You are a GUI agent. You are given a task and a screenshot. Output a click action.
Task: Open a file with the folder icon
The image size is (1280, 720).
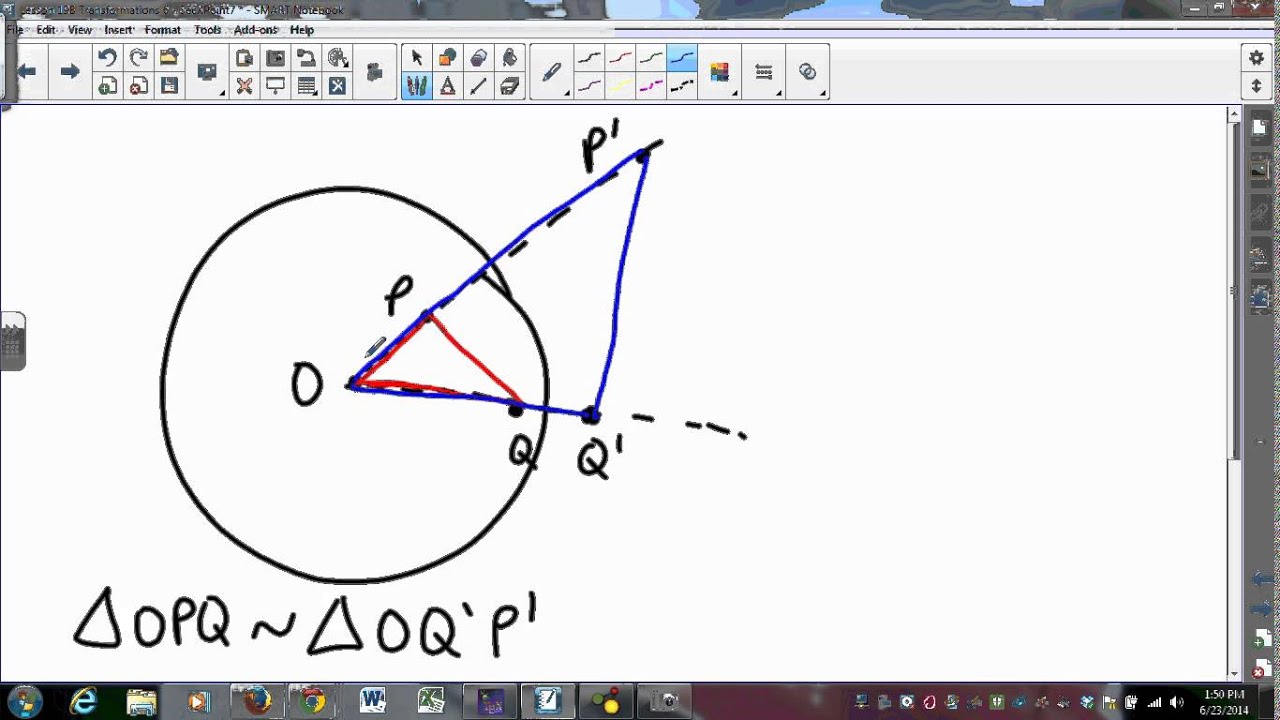pos(169,58)
